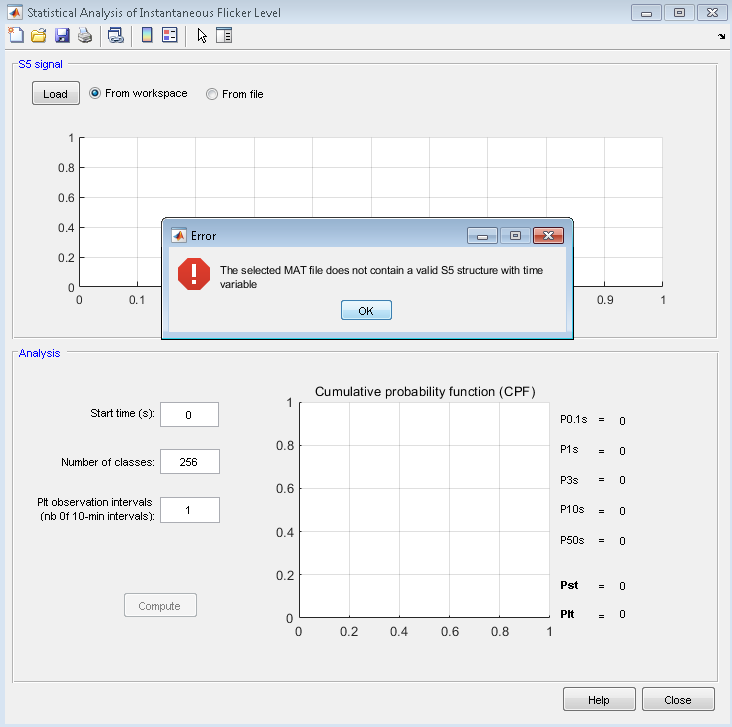
Task: Insert Colorbar from the toolbar
Action: click(x=147, y=36)
